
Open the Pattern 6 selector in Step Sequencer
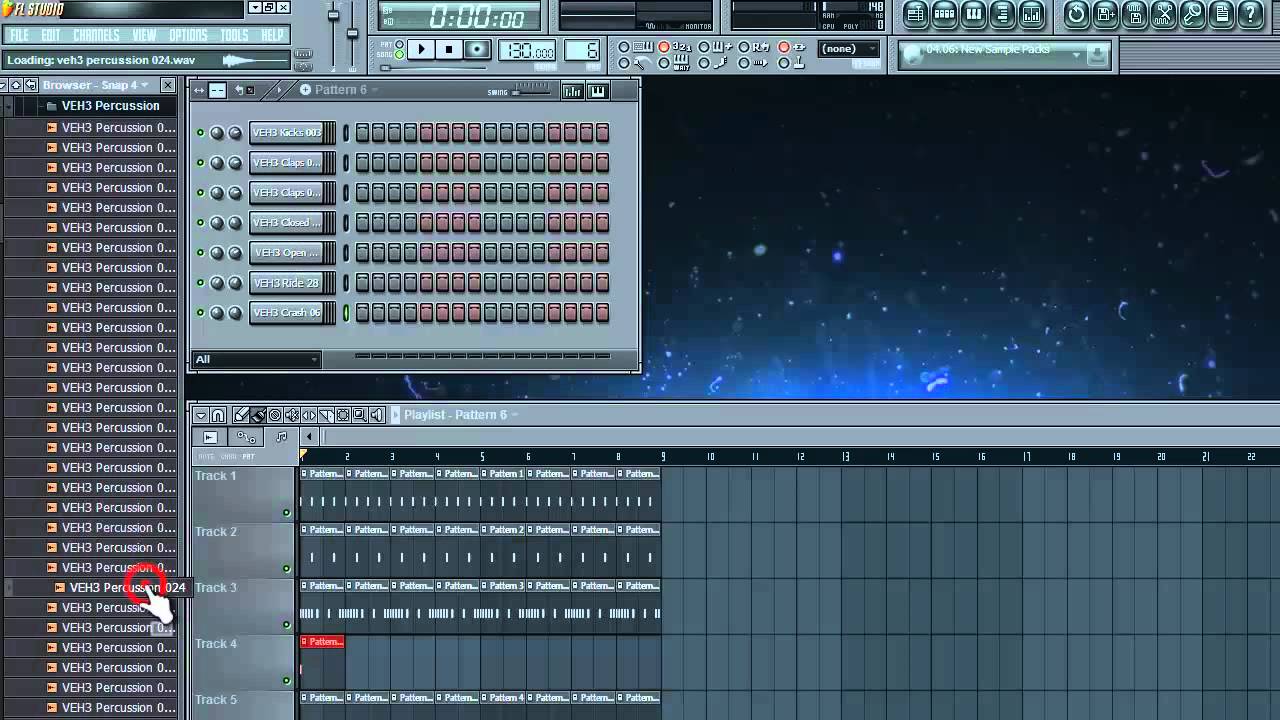coord(341,90)
